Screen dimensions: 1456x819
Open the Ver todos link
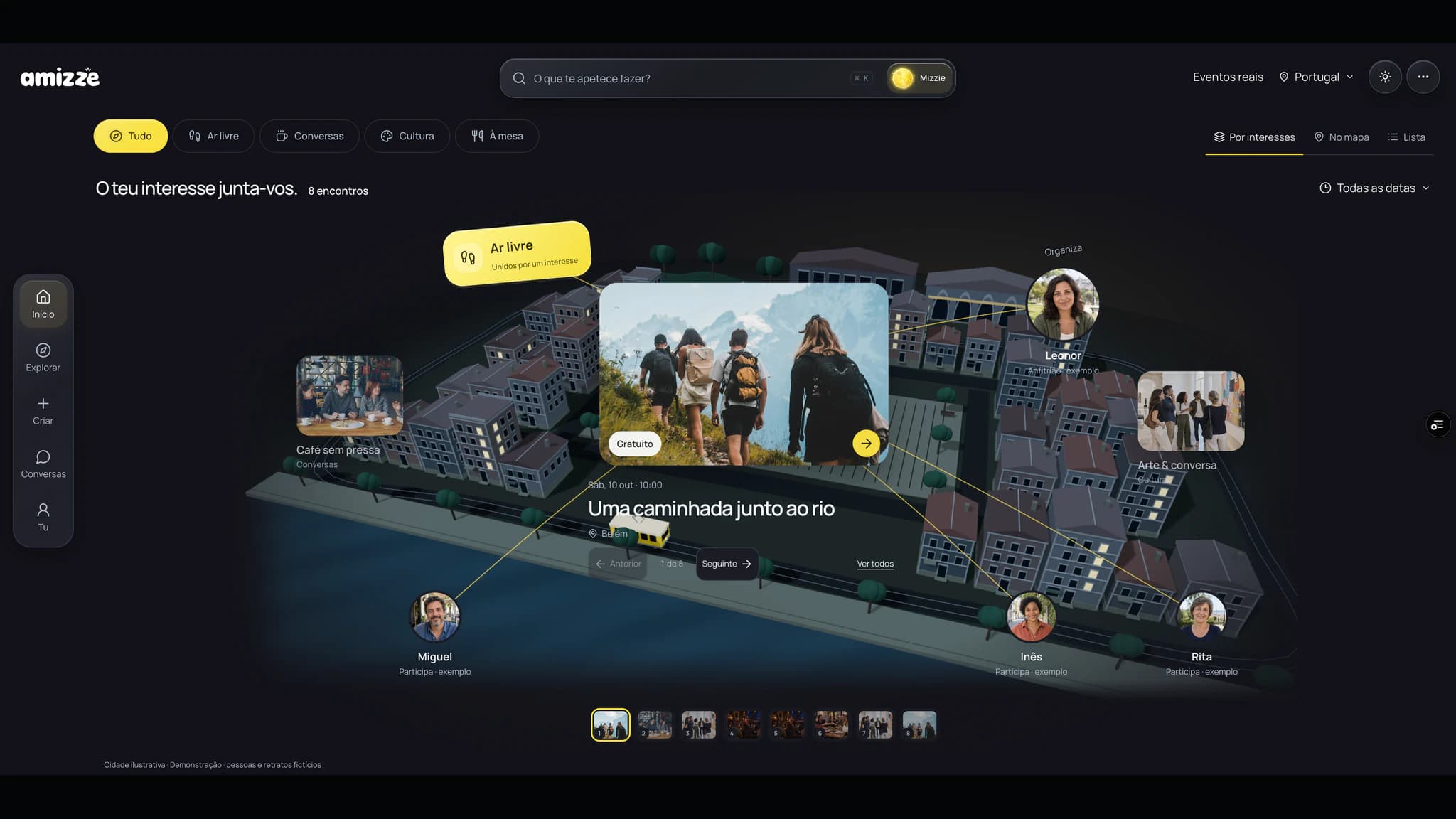[x=875, y=564]
